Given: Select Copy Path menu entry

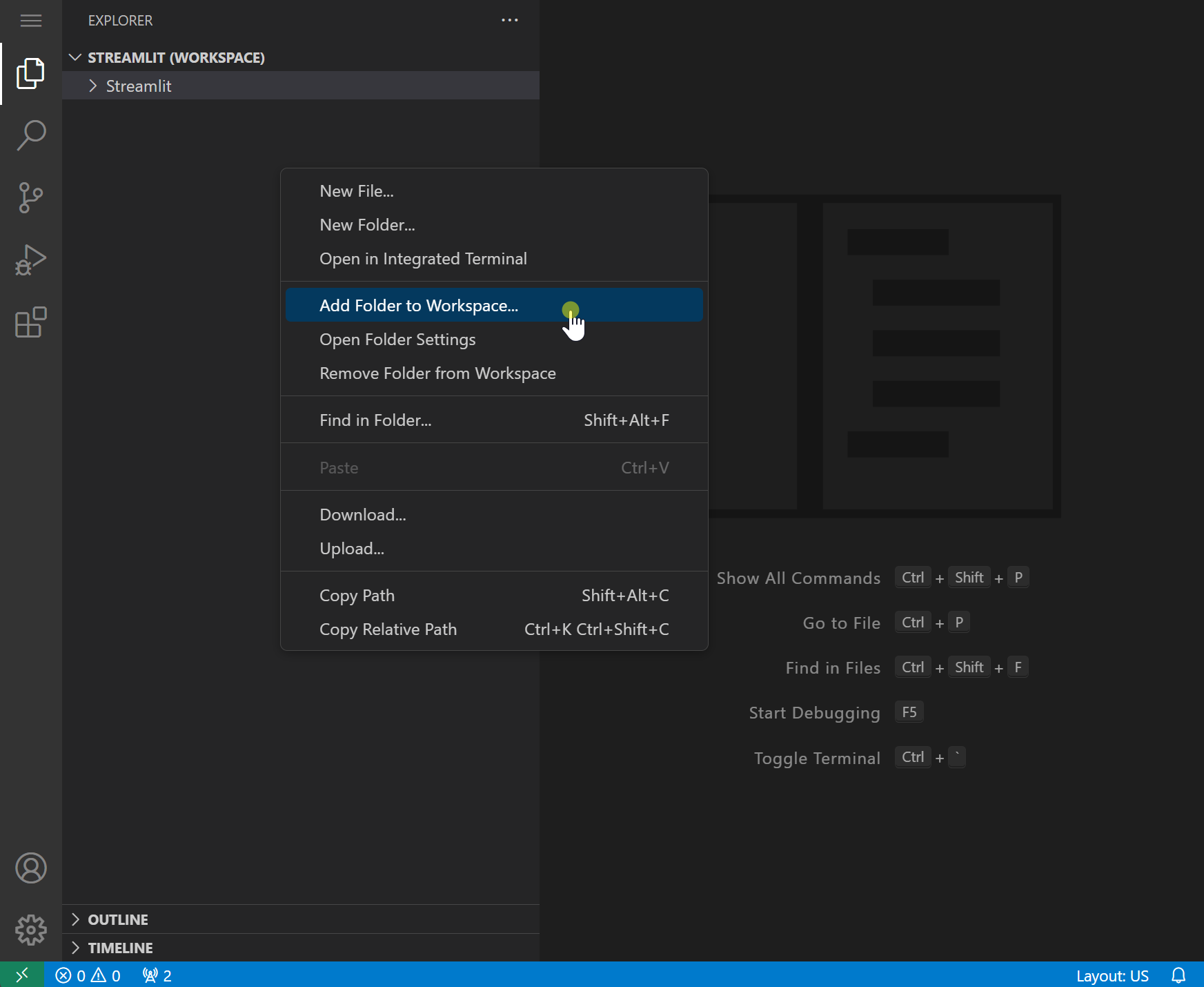Looking at the screenshot, I should pyautogui.click(x=494, y=596).
